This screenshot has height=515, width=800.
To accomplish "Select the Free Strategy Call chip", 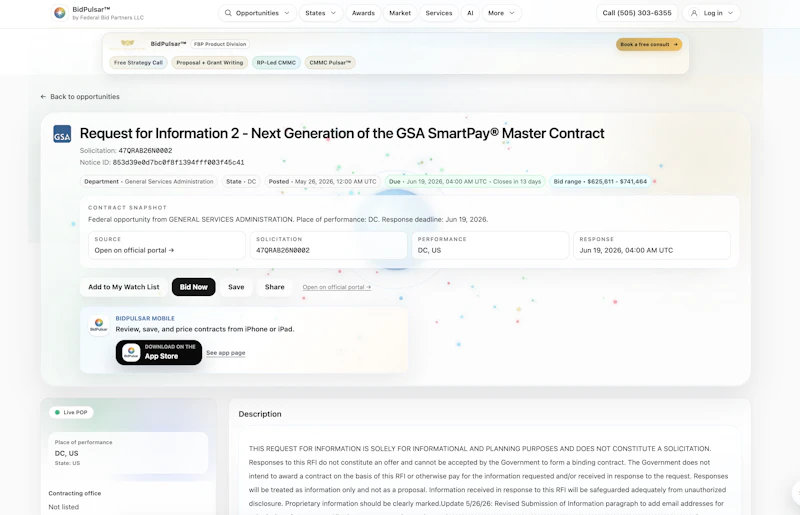I will [138, 63].
